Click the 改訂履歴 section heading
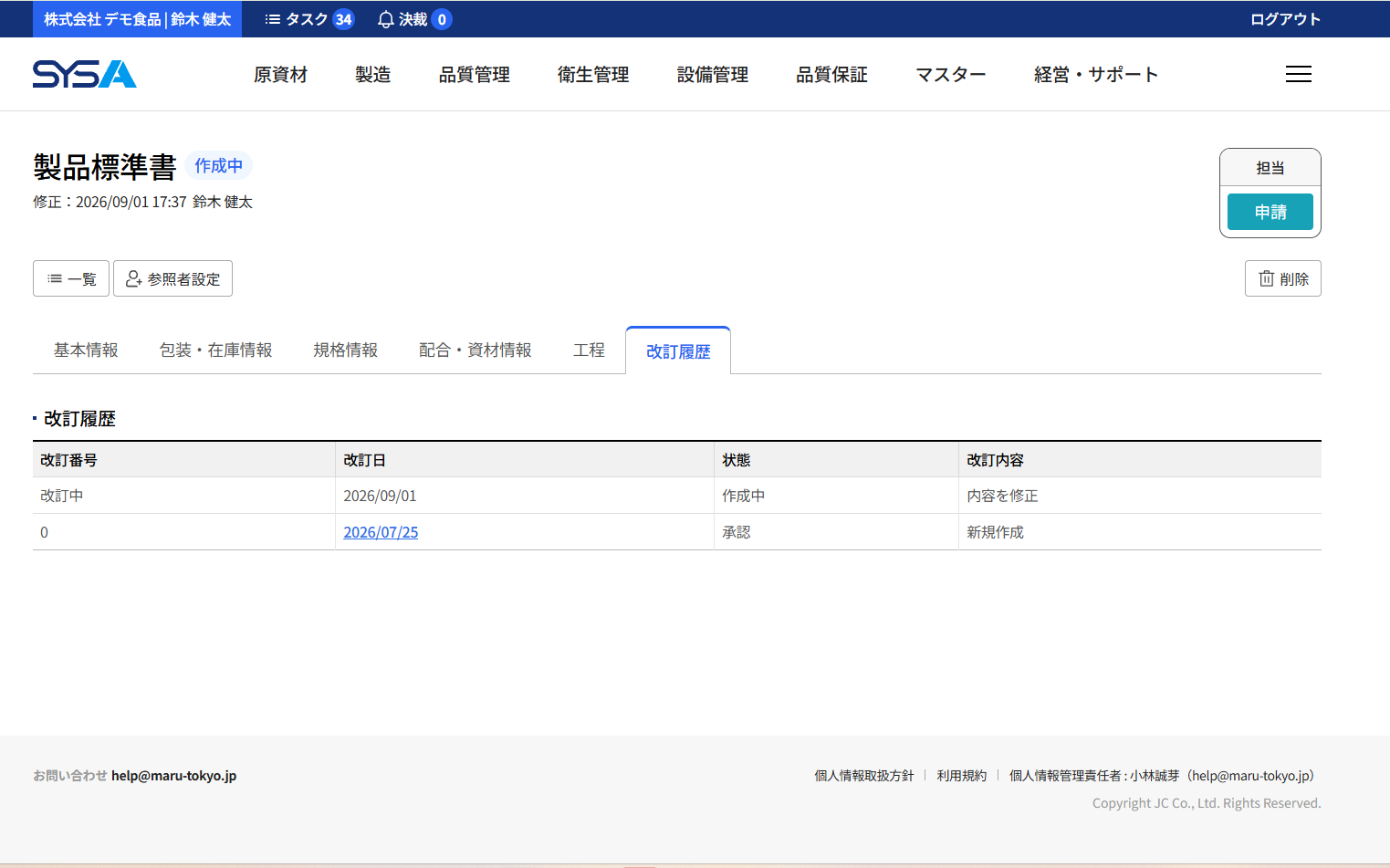The height and width of the screenshot is (868, 1390). tap(79, 419)
